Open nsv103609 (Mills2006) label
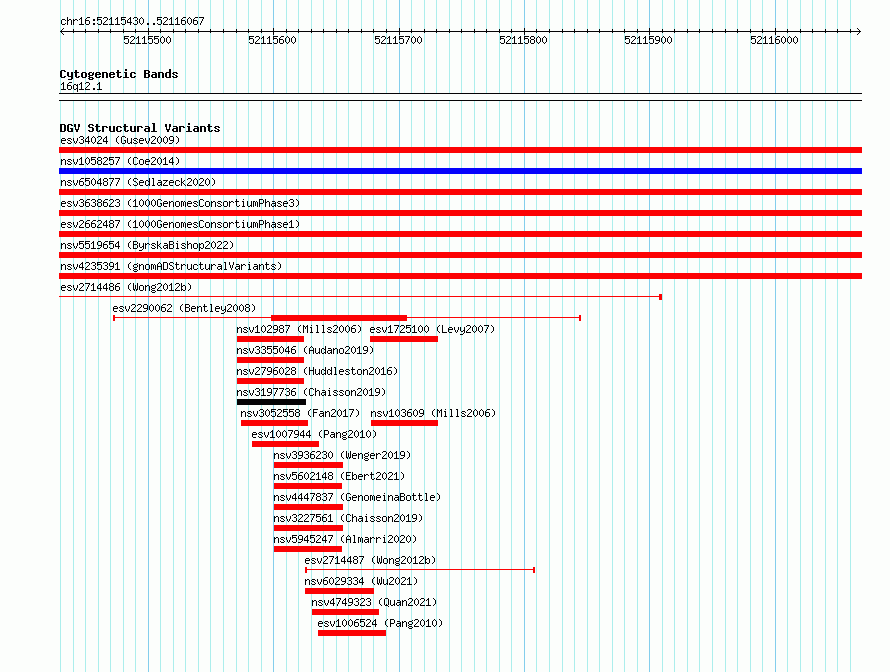 point(433,413)
